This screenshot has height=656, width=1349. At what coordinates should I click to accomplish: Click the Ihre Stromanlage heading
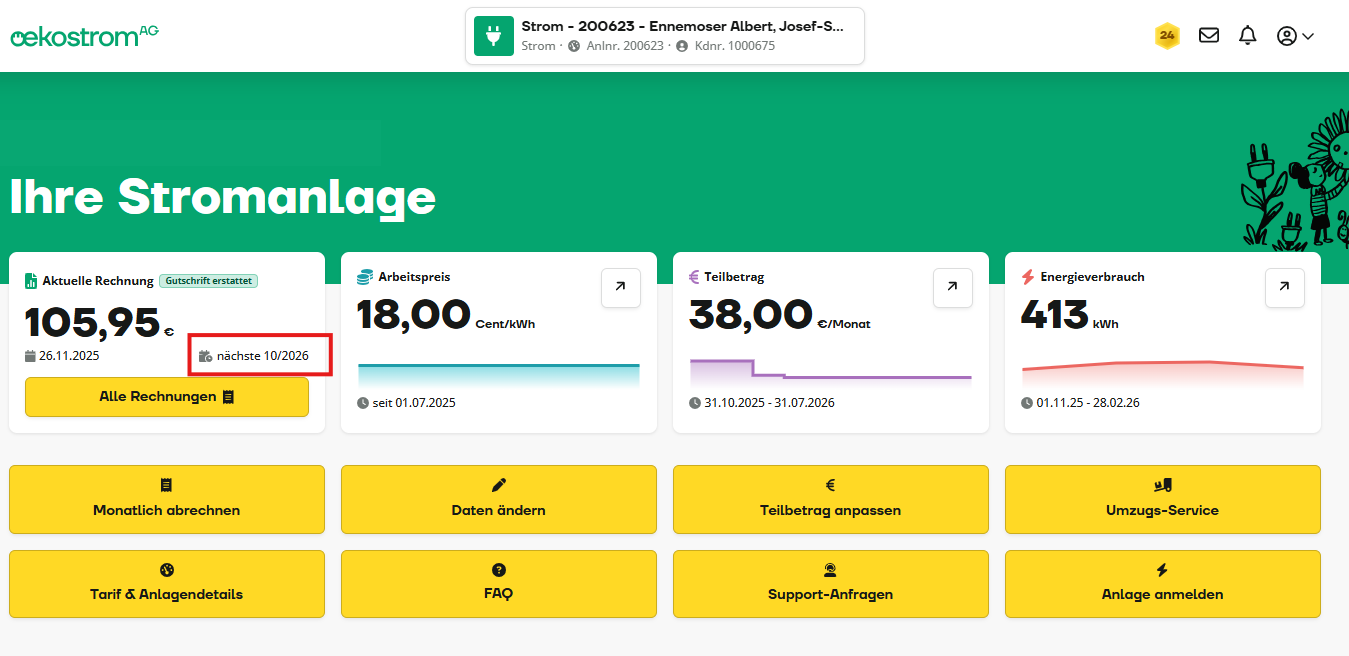[x=223, y=197]
